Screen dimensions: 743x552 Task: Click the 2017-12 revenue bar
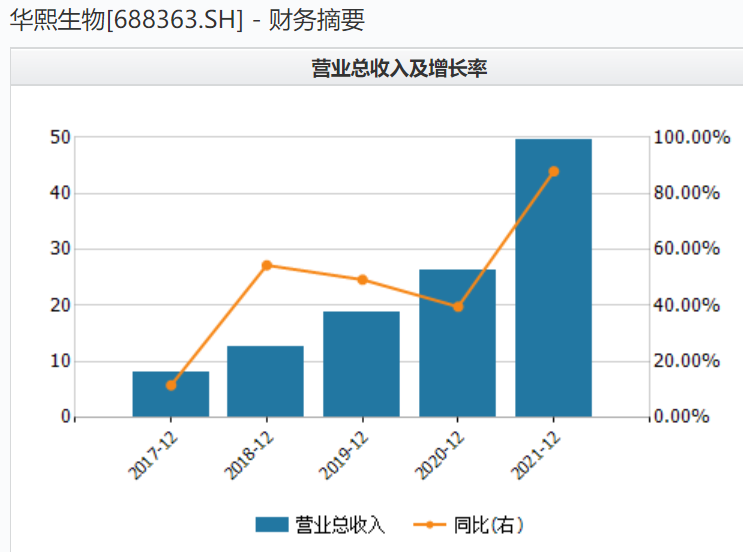(x=171, y=394)
